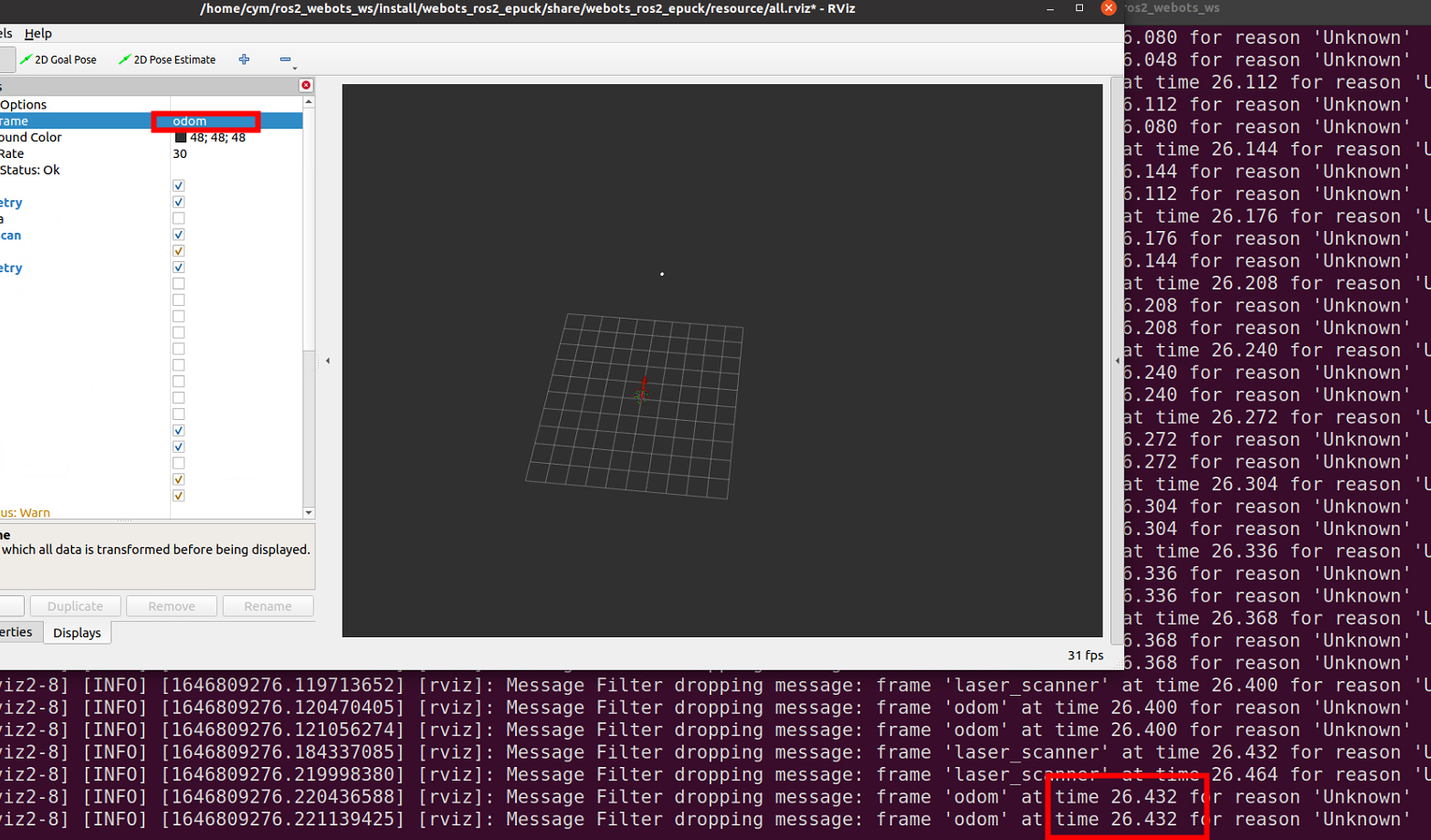The image size is (1431, 840).
Task: Select the 2D Goal Pose tool
Action: [x=58, y=59]
